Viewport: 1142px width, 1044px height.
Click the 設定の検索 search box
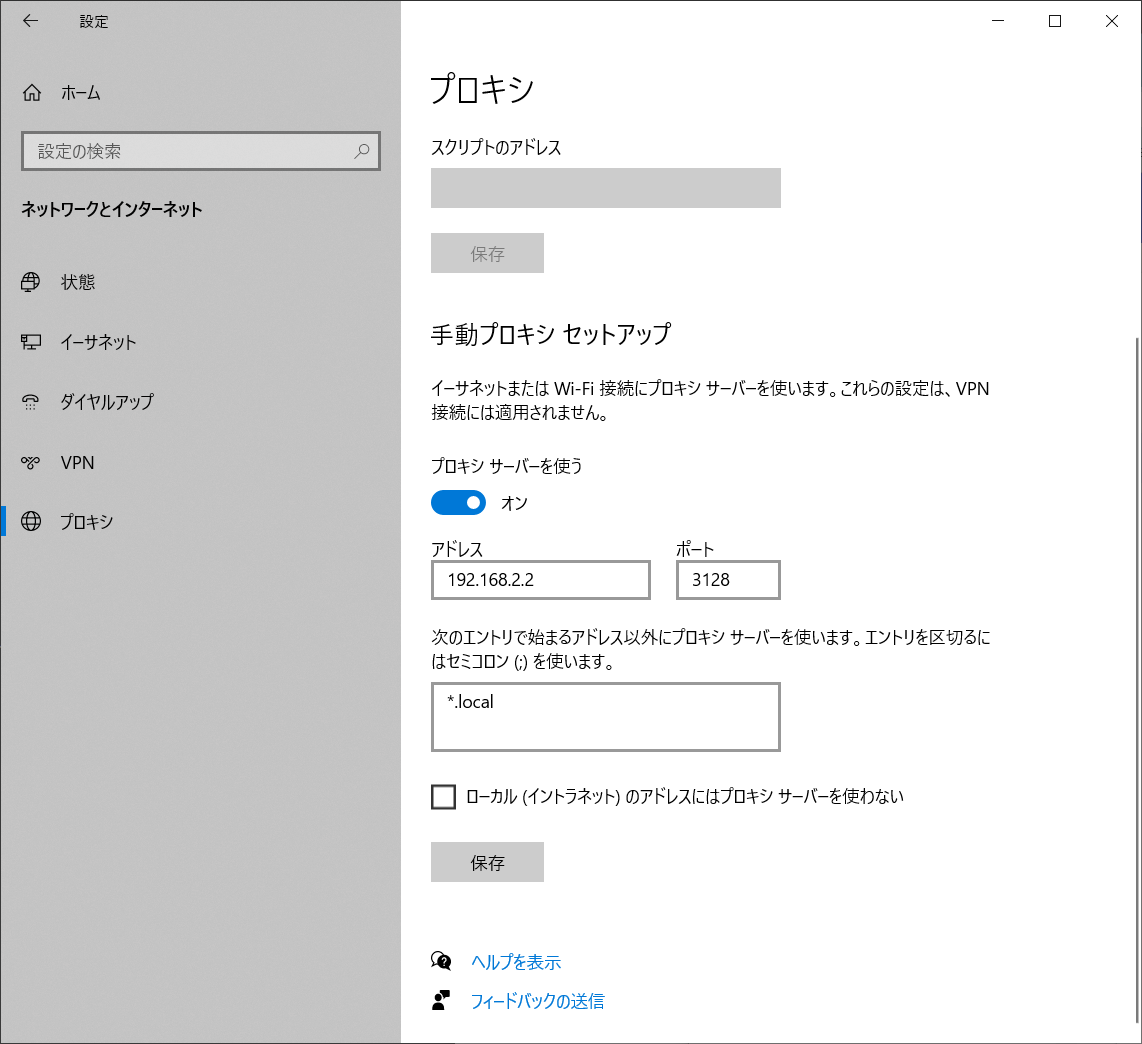(x=190, y=151)
